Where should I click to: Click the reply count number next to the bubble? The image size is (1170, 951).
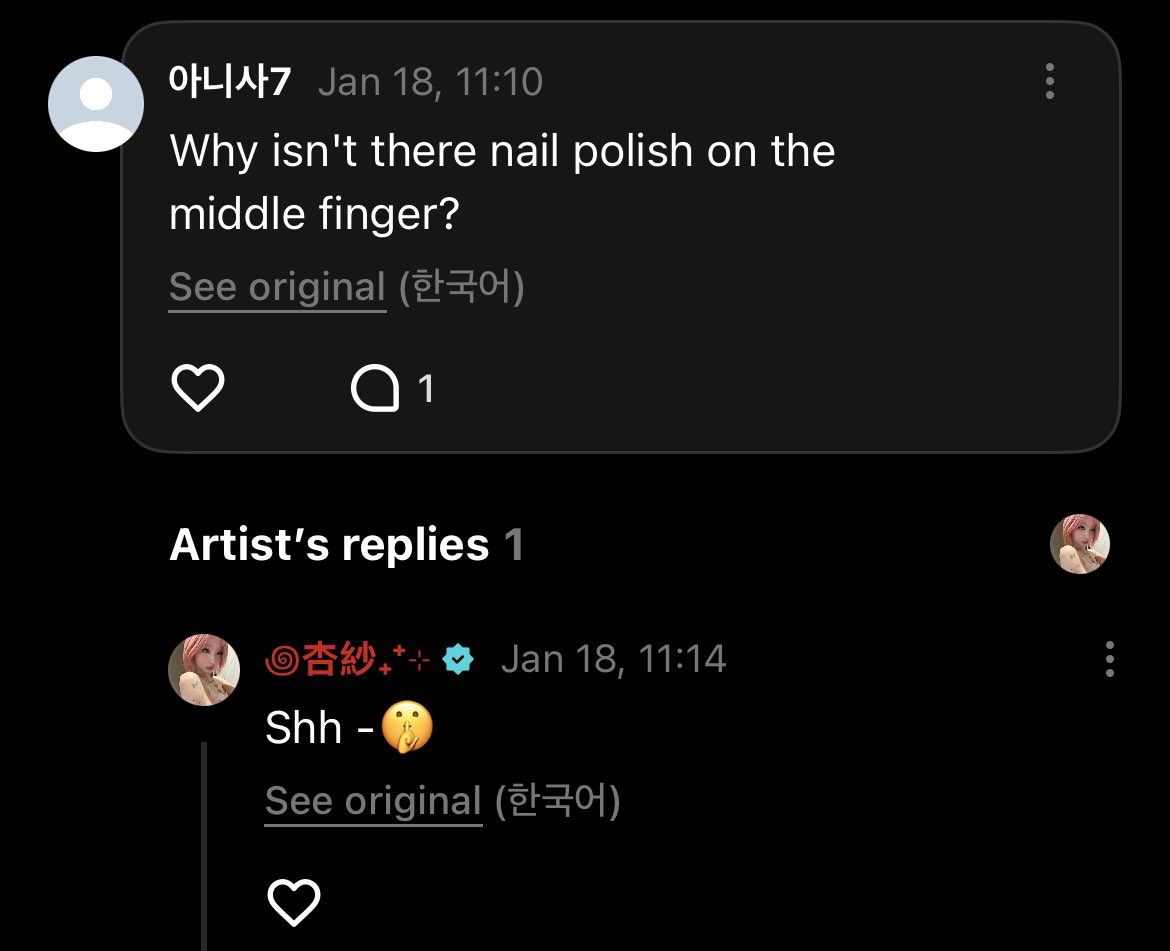(x=426, y=389)
